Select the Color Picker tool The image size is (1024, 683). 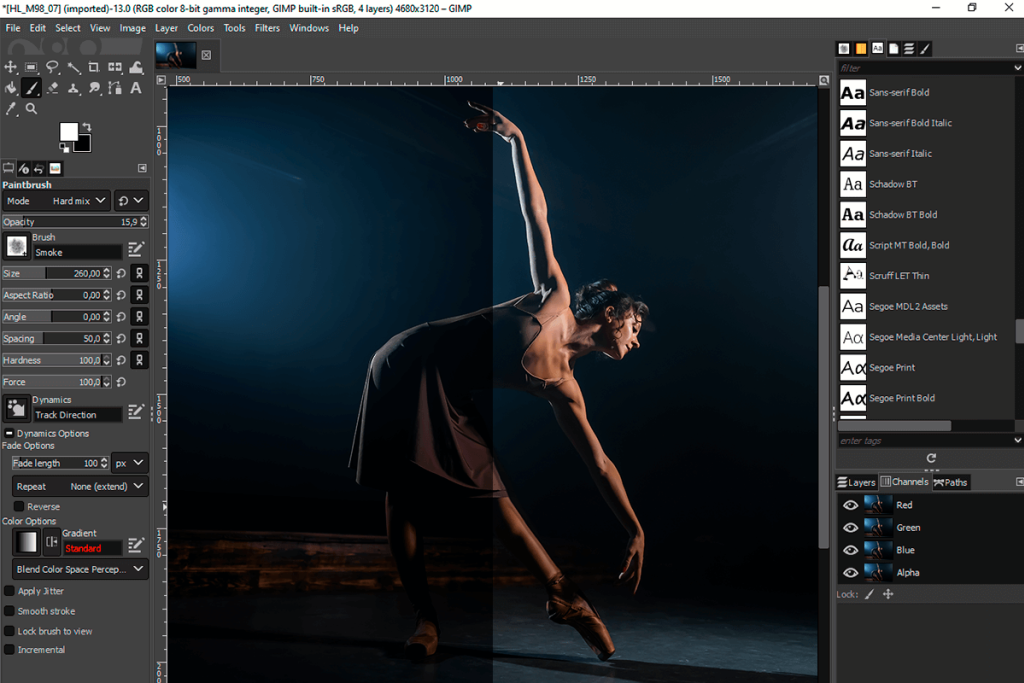(x=11, y=108)
